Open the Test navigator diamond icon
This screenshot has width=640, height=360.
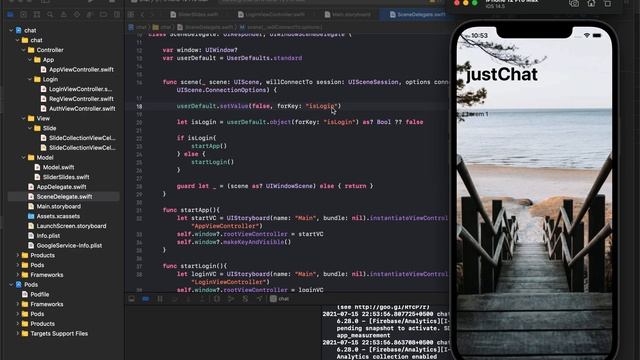[77, 15]
